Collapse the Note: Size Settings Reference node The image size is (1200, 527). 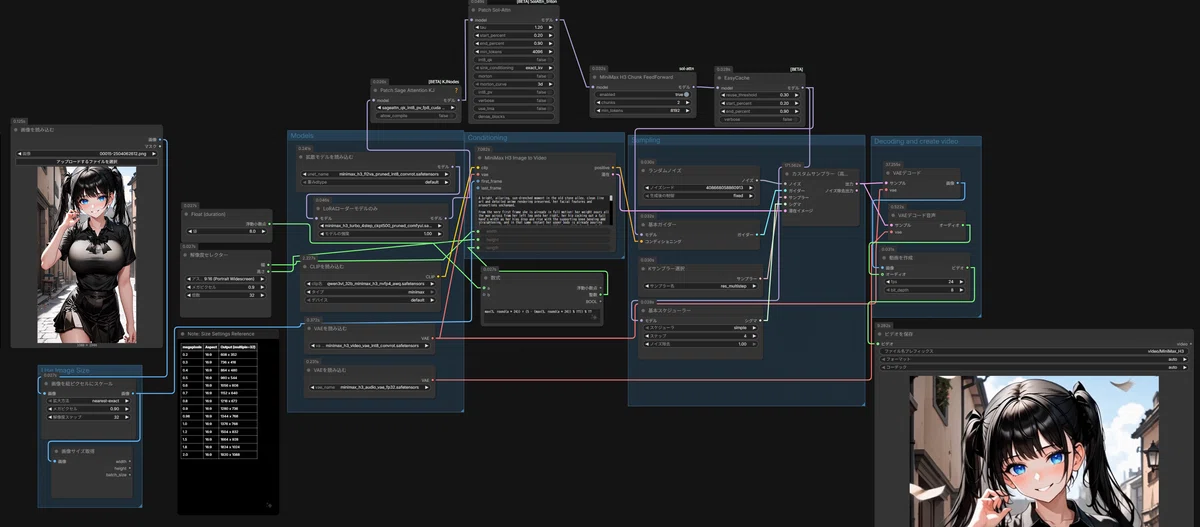[182, 334]
